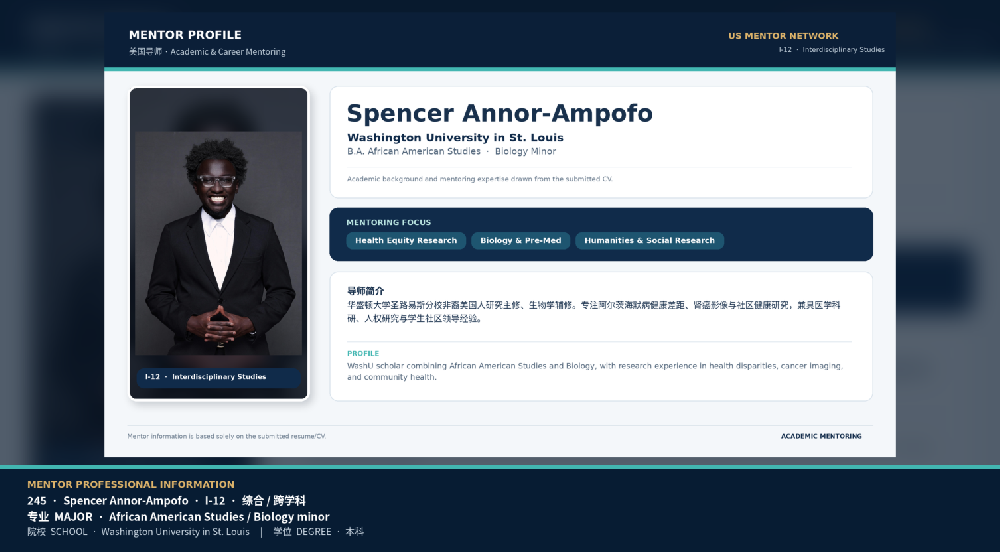The height and width of the screenshot is (552, 1000).
Task: Click the PROFILE section label
Action: 363,353
